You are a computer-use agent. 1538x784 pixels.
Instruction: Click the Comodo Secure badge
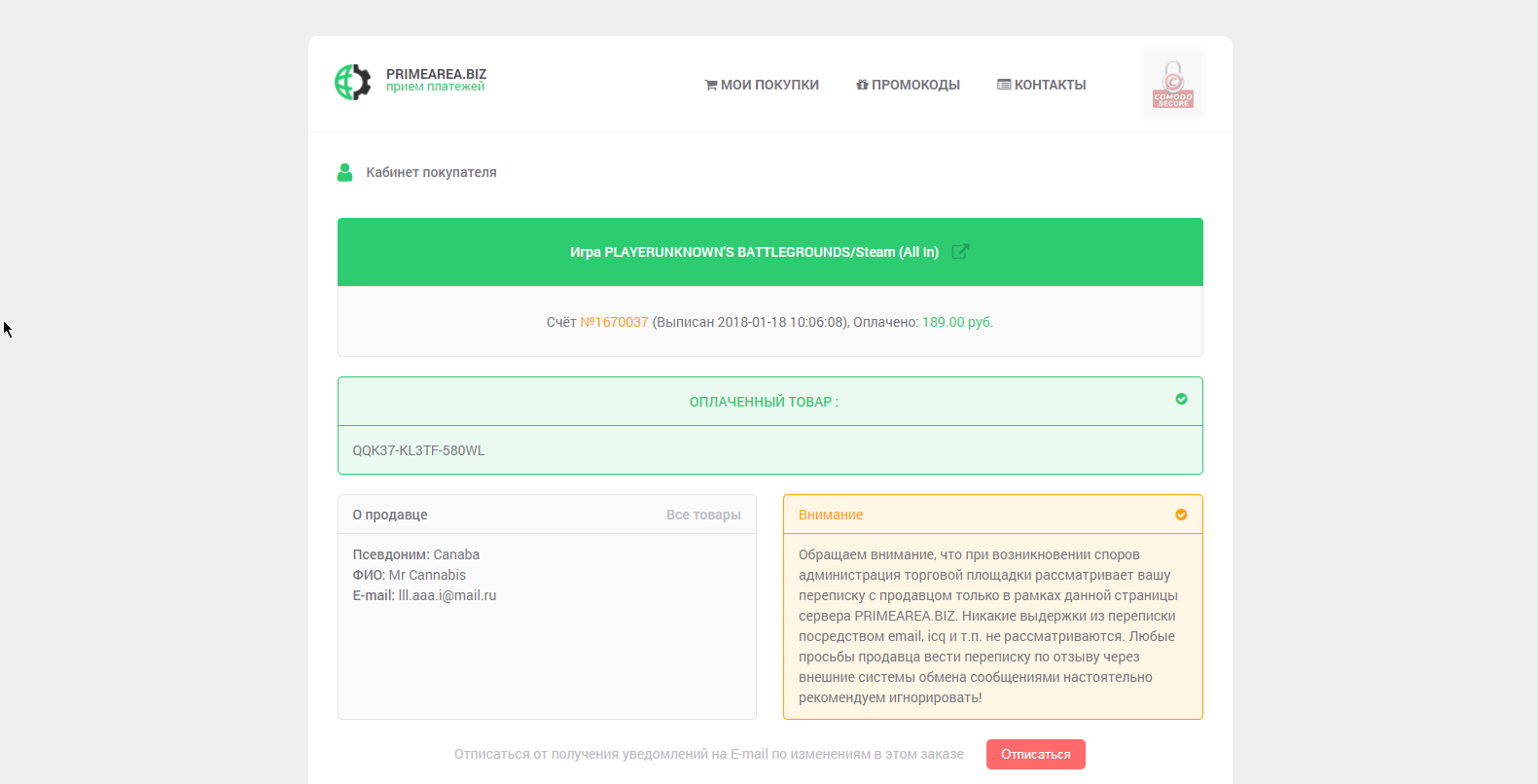(x=1172, y=84)
